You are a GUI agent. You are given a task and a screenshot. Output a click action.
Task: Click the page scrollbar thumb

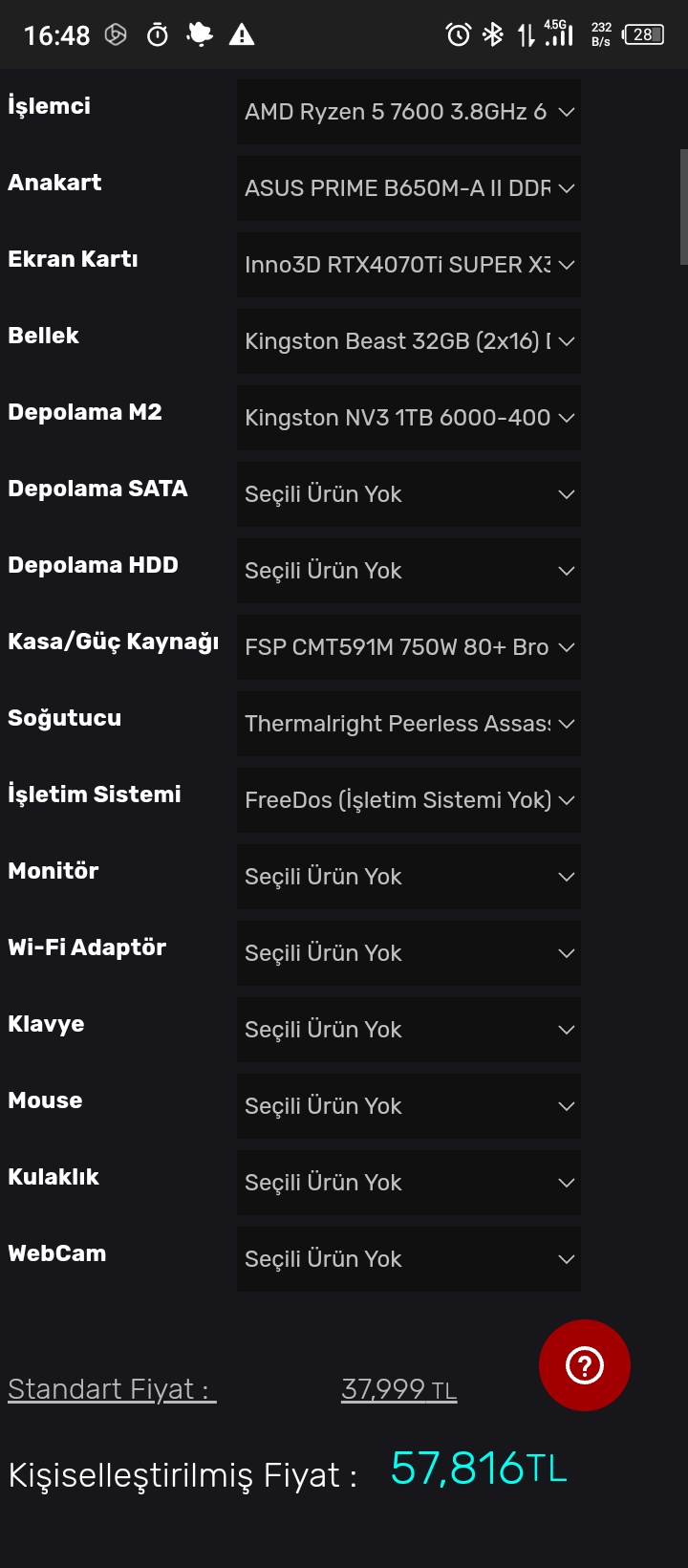pos(683,206)
